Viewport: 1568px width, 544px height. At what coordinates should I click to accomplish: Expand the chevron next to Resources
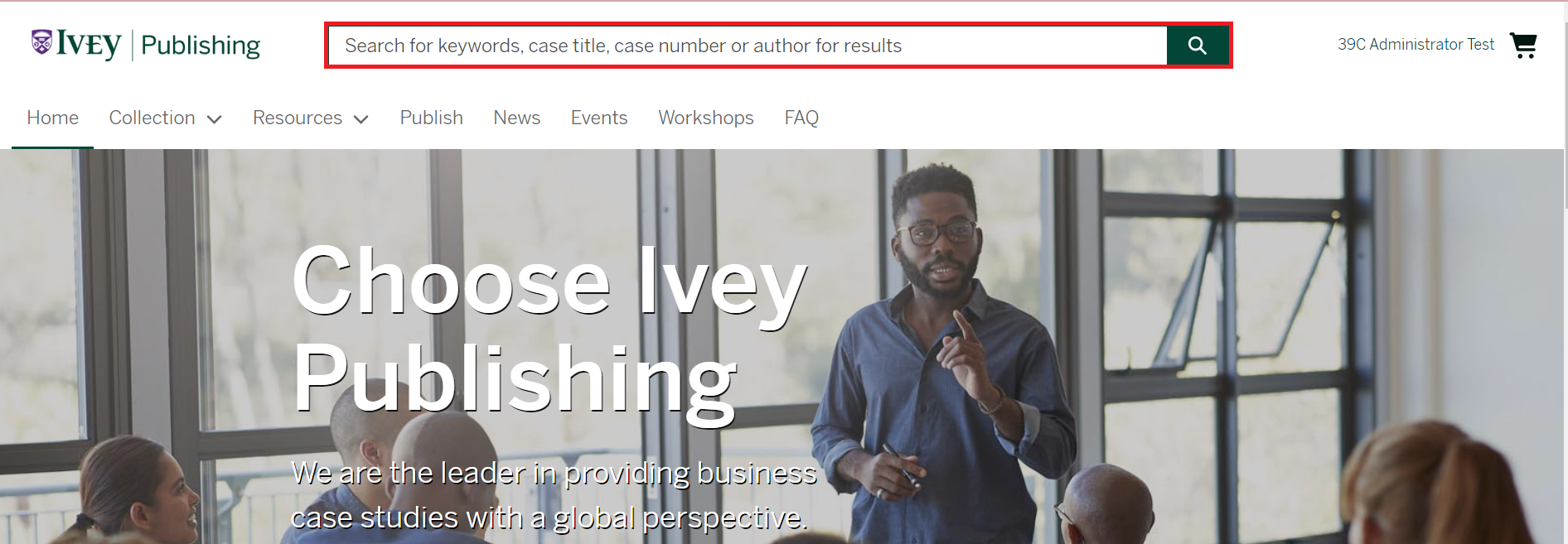tap(361, 119)
